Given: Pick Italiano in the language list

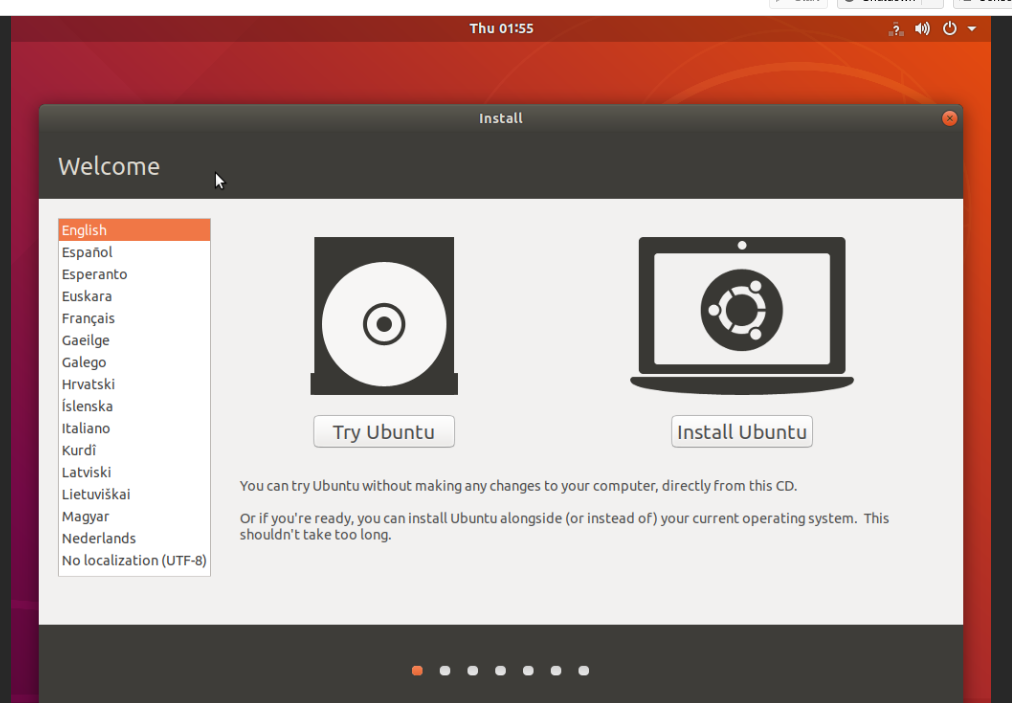Looking at the screenshot, I should click(x=86, y=429).
